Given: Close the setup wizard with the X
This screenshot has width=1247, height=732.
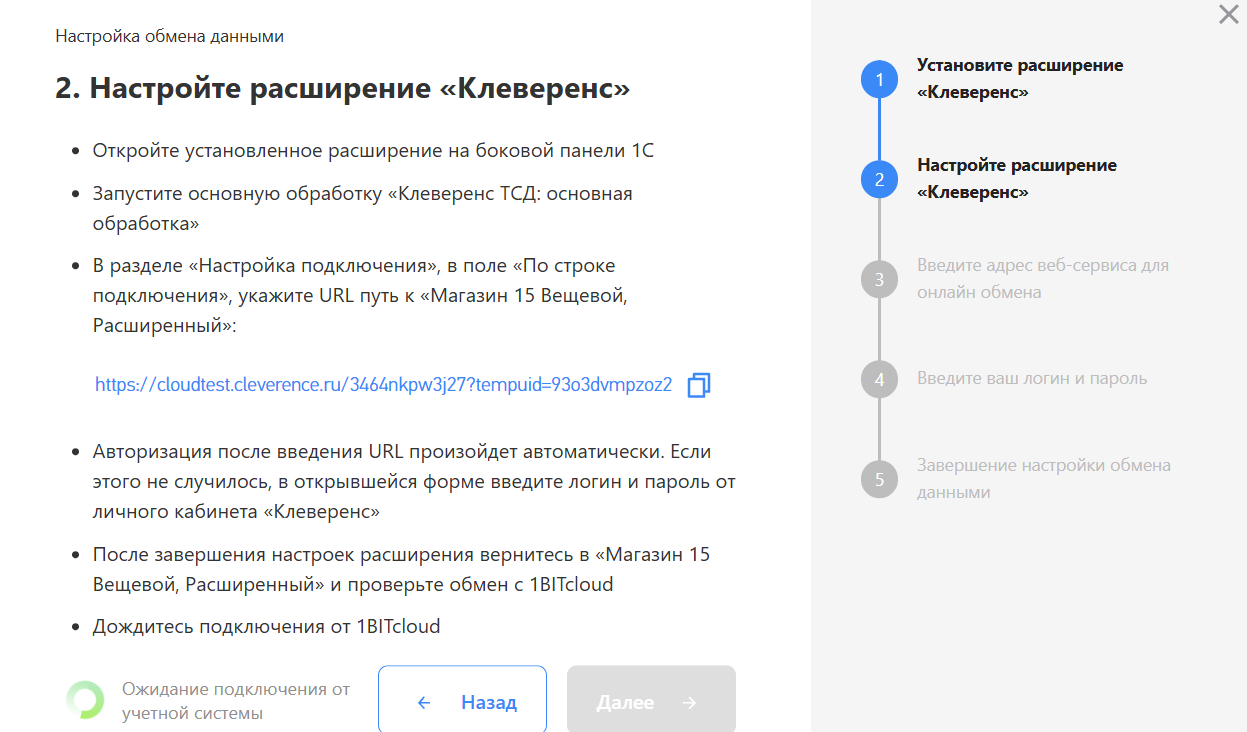Looking at the screenshot, I should pyautogui.click(x=1228, y=15).
